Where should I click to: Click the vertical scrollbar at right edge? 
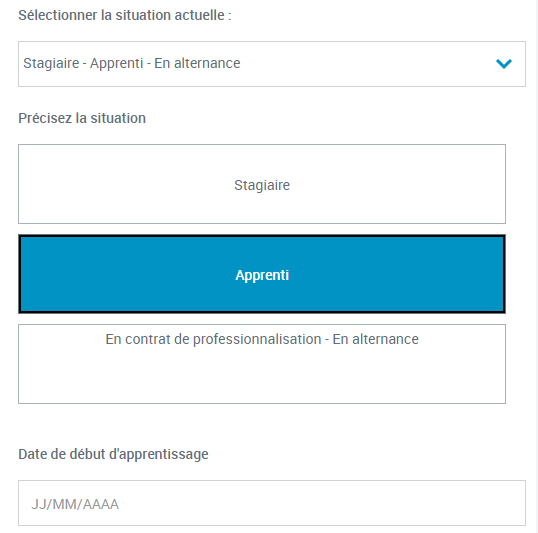pyautogui.click(x=536, y=266)
